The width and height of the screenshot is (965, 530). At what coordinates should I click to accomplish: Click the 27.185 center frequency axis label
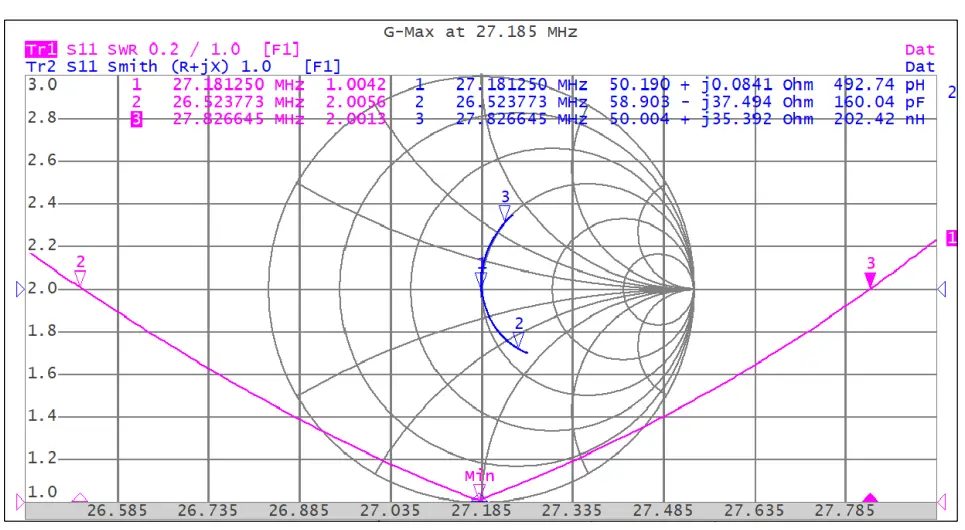(481, 510)
